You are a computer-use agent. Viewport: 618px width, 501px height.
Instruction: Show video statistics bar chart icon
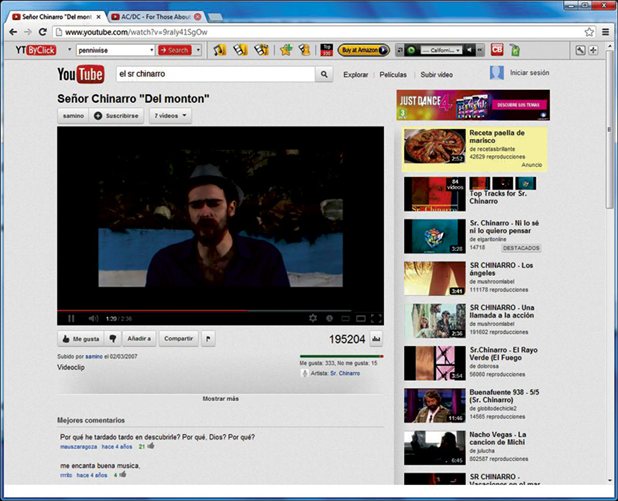tap(376, 339)
